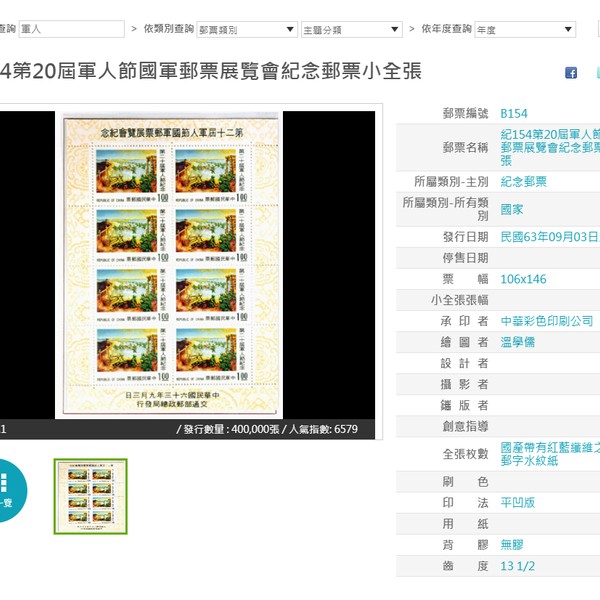Viewport: 600px width, 600px height.
Task: Follow the 民國63年09月03日 issue date link
Action: point(550,237)
